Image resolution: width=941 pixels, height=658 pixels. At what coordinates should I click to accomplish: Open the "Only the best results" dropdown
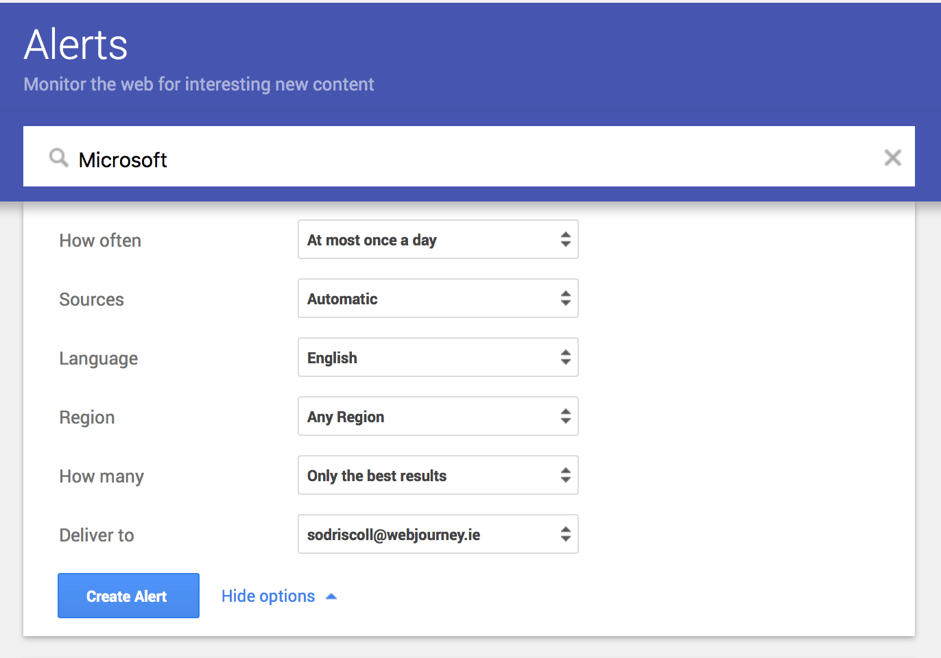(x=437, y=475)
